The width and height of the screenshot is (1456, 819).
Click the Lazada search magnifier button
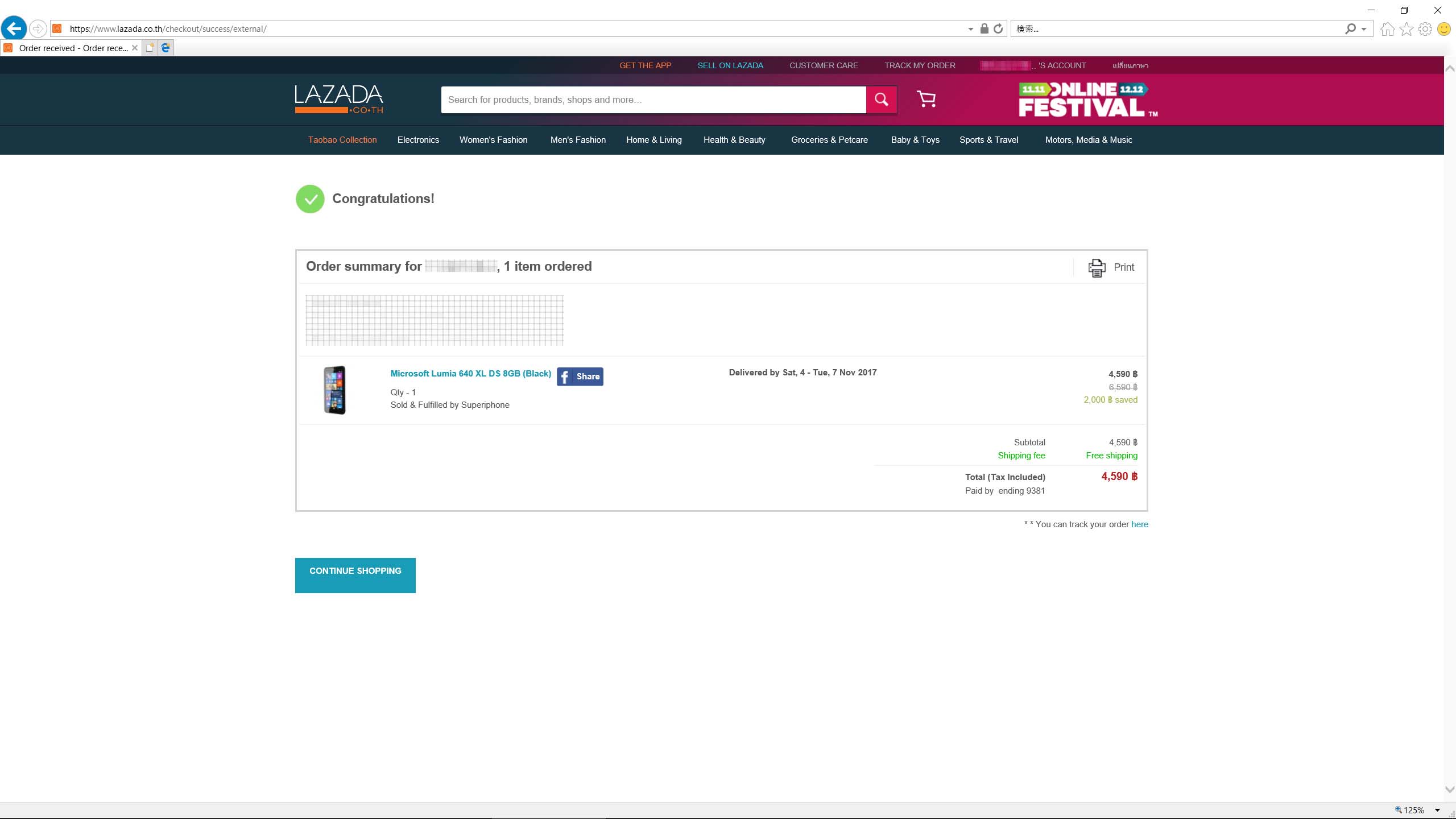[882, 100]
